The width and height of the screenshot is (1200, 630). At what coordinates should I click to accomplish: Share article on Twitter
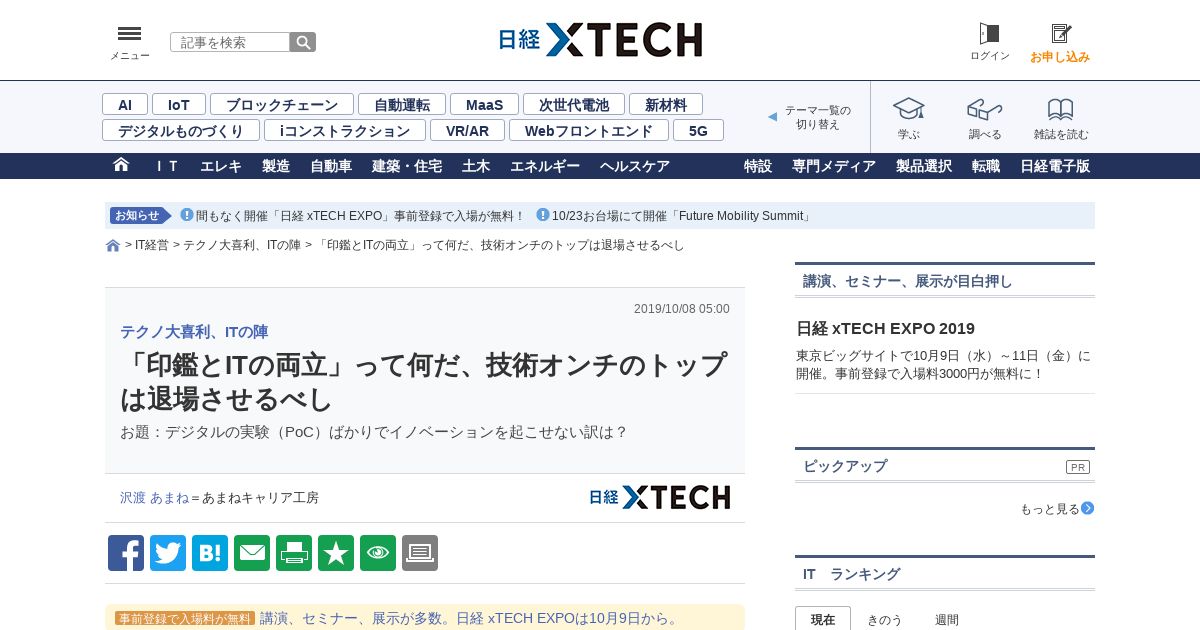168,553
